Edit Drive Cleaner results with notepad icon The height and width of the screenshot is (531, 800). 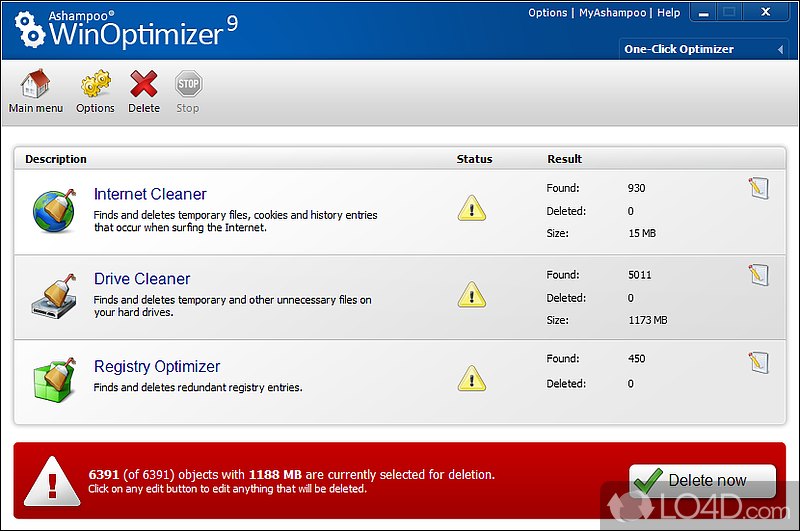coord(759,275)
